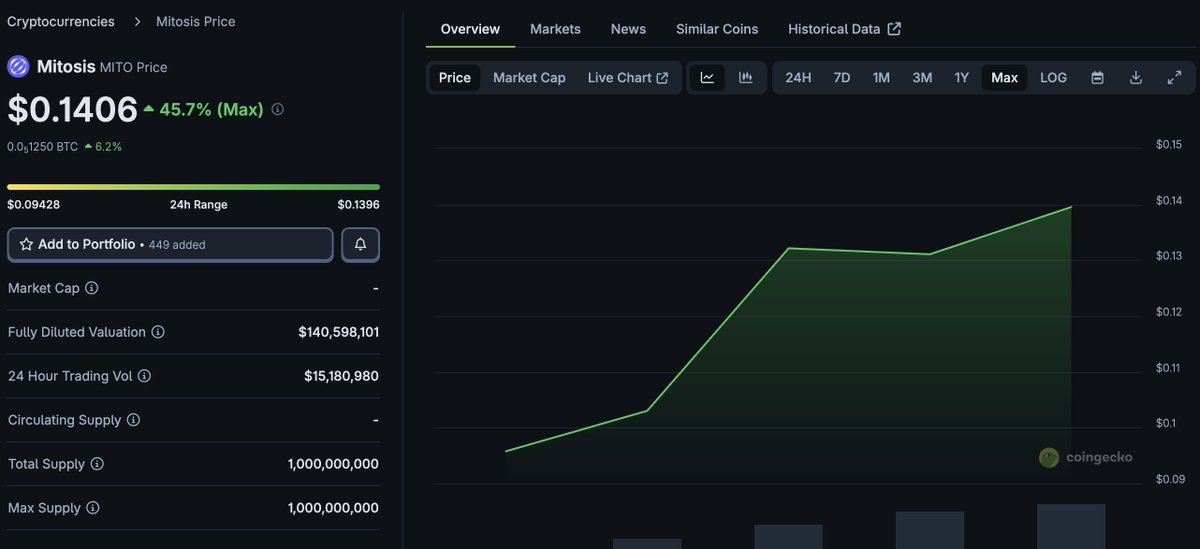Click the $0.1396 24h high value

click(358, 204)
